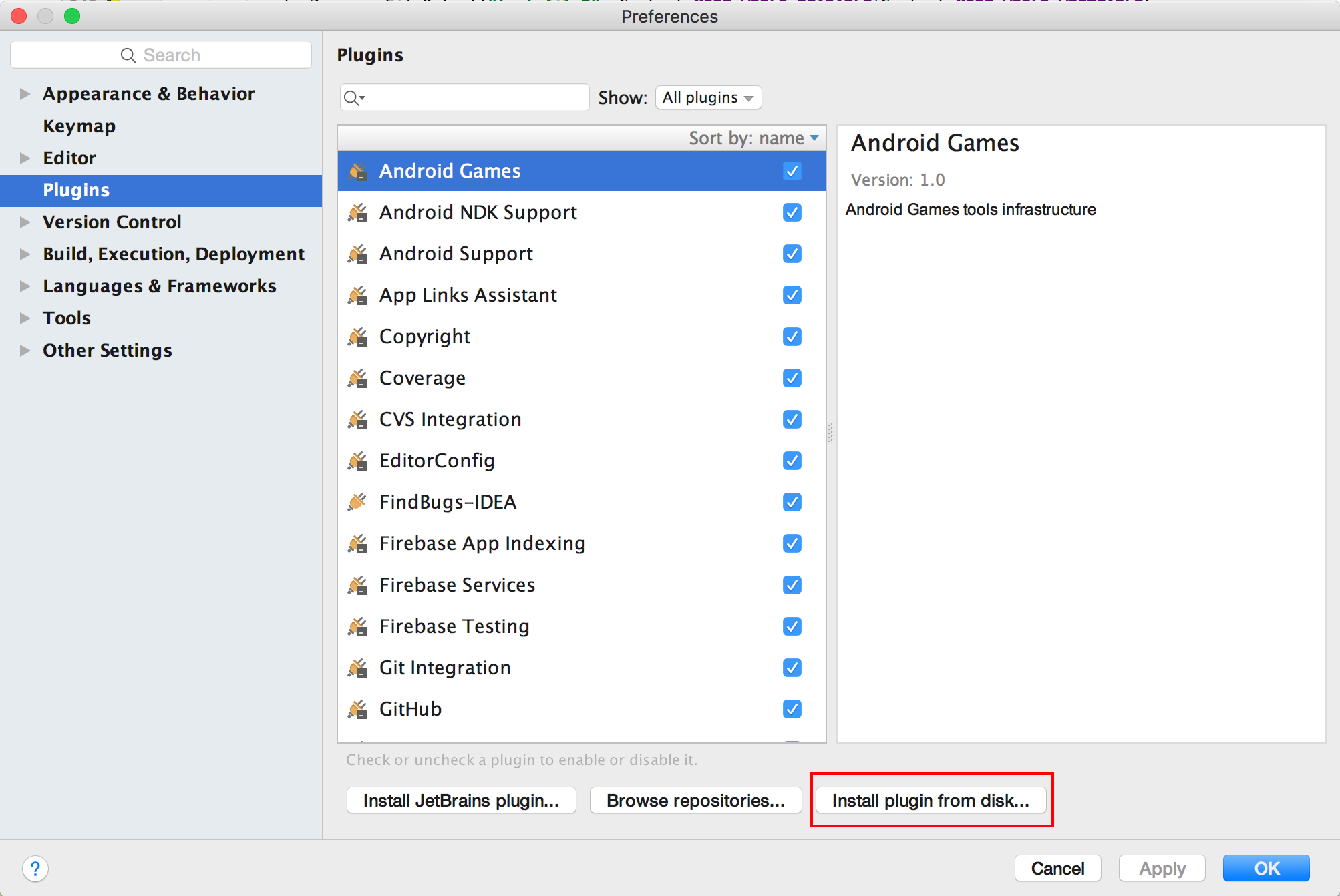Image resolution: width=1340 pixels, height=896 pixels.
Task: Click the plug icon beside Firebase Testing
Action: pos(357,627)
